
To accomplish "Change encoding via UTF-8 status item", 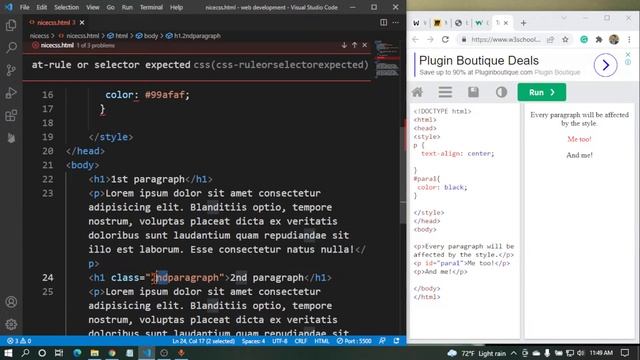I will 280,341.
